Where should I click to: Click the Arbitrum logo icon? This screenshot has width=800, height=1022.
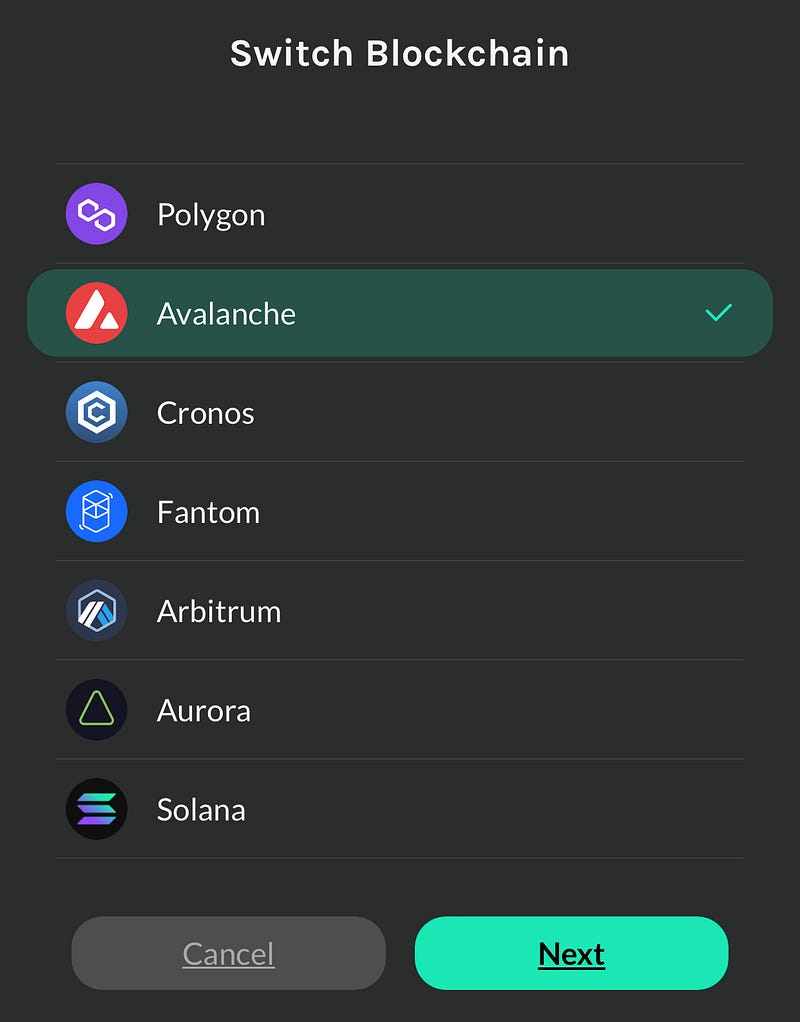coord(96,611)
